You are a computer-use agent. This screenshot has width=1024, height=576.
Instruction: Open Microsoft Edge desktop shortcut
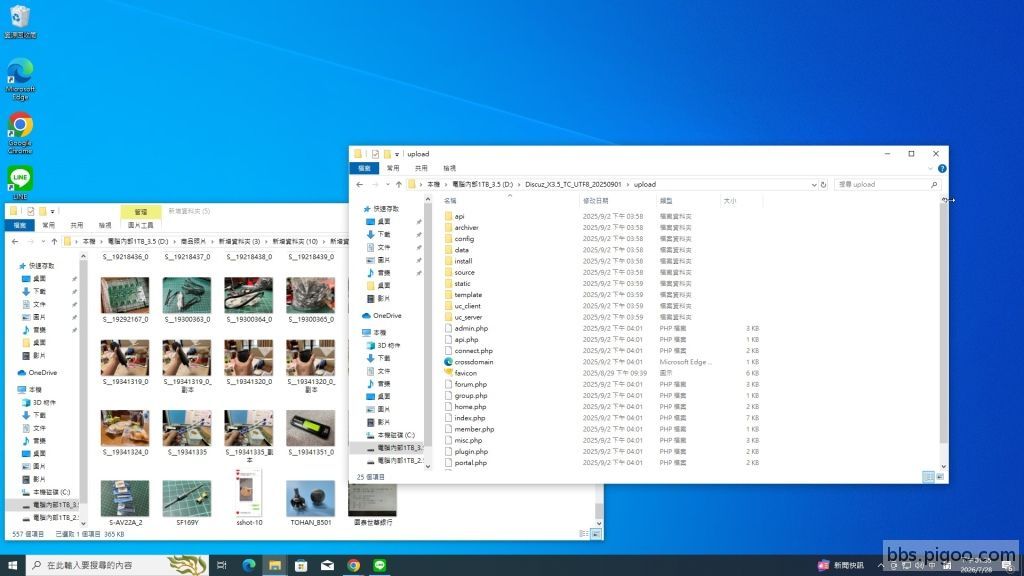(20, 79)
